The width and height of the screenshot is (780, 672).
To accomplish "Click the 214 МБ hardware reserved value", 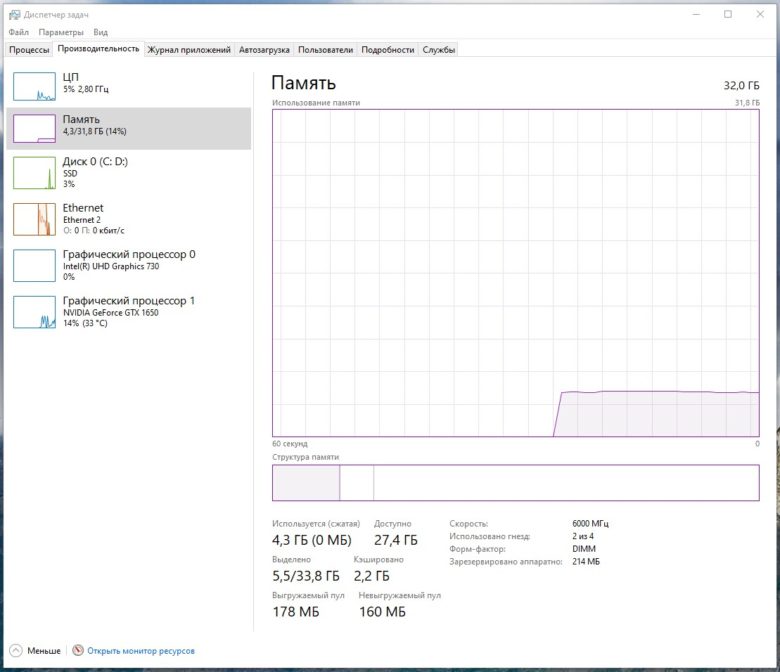I will tap(586, 562).
